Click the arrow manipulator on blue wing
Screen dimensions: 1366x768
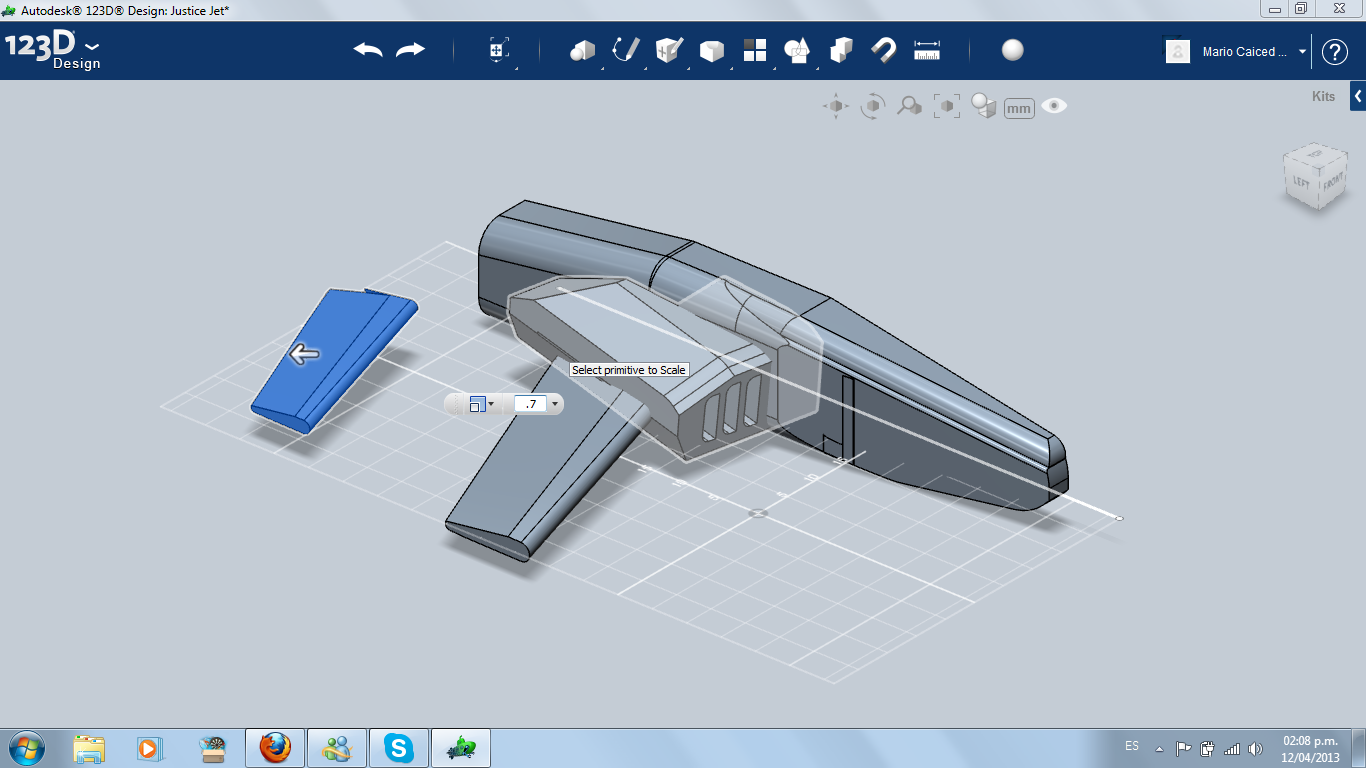pyautogui.click(x=304, y=354)
